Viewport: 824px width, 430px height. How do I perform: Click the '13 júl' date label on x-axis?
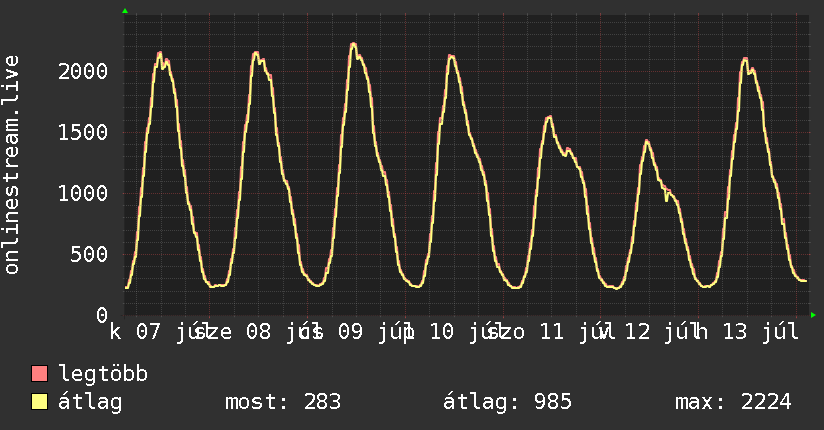pos(761,332)
